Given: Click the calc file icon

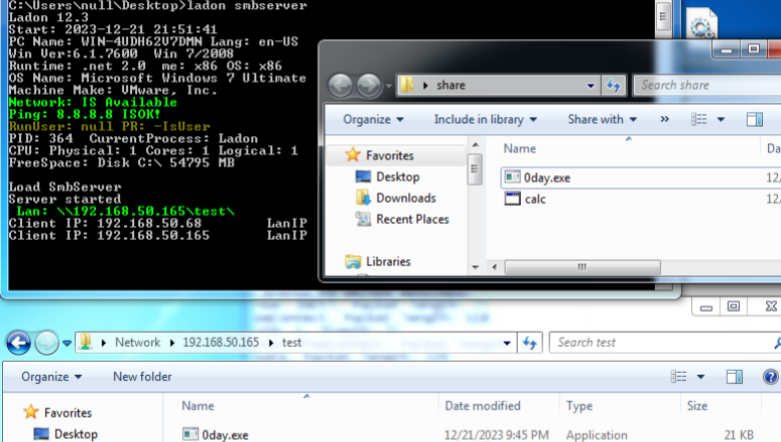Looking at the screenshot, I should coord(512,199).
